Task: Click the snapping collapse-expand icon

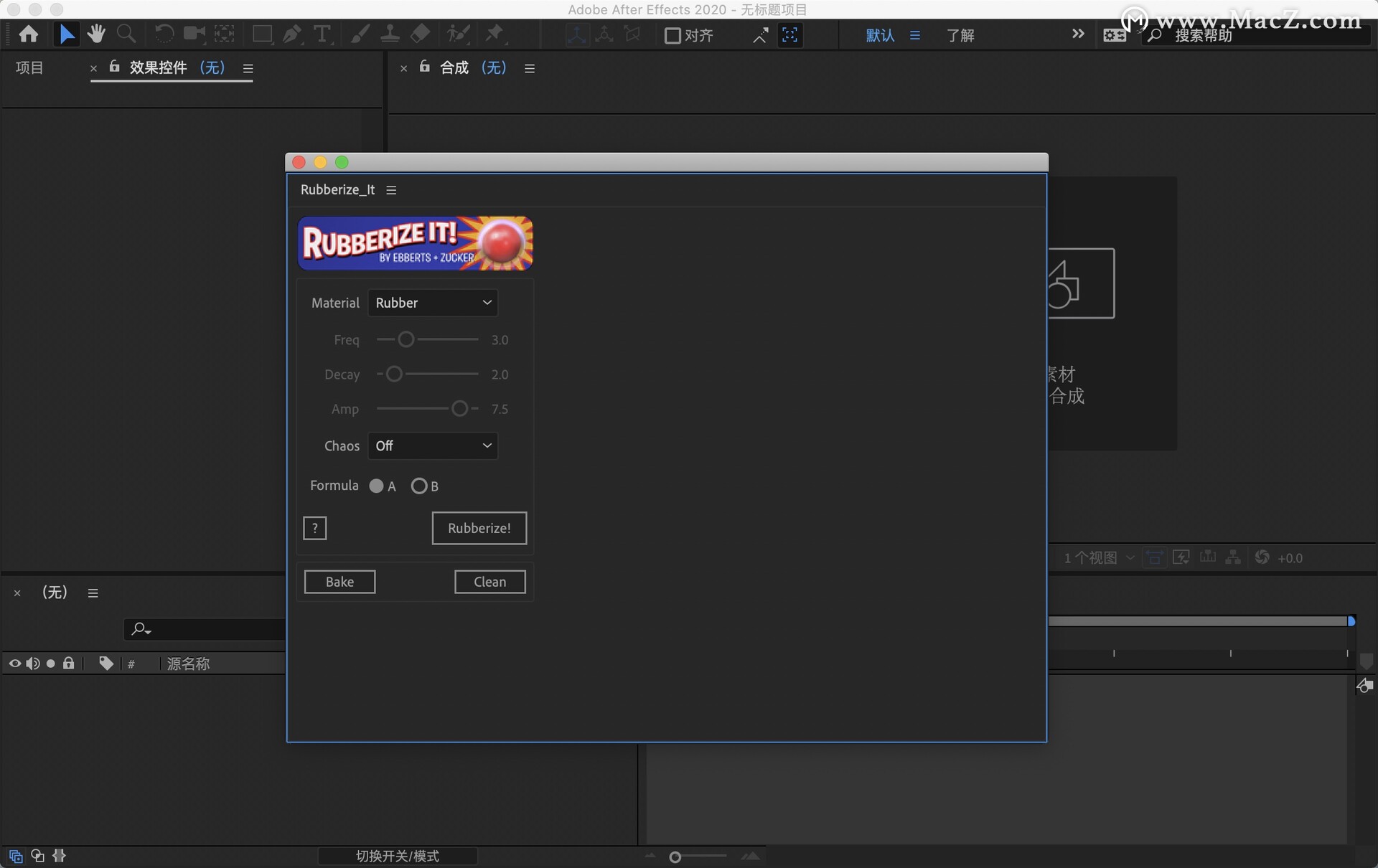Action: pos(760,35)
